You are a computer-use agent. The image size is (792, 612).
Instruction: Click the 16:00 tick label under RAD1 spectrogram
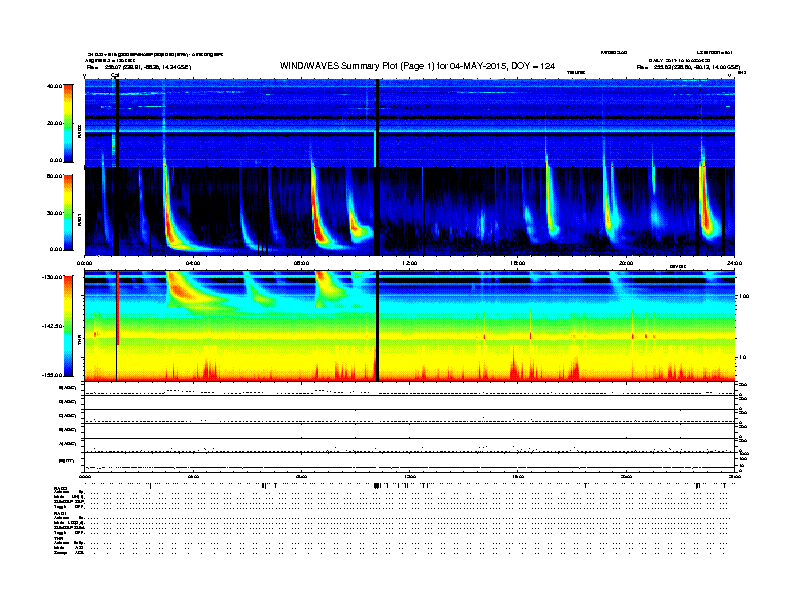[x=518, y=263]
